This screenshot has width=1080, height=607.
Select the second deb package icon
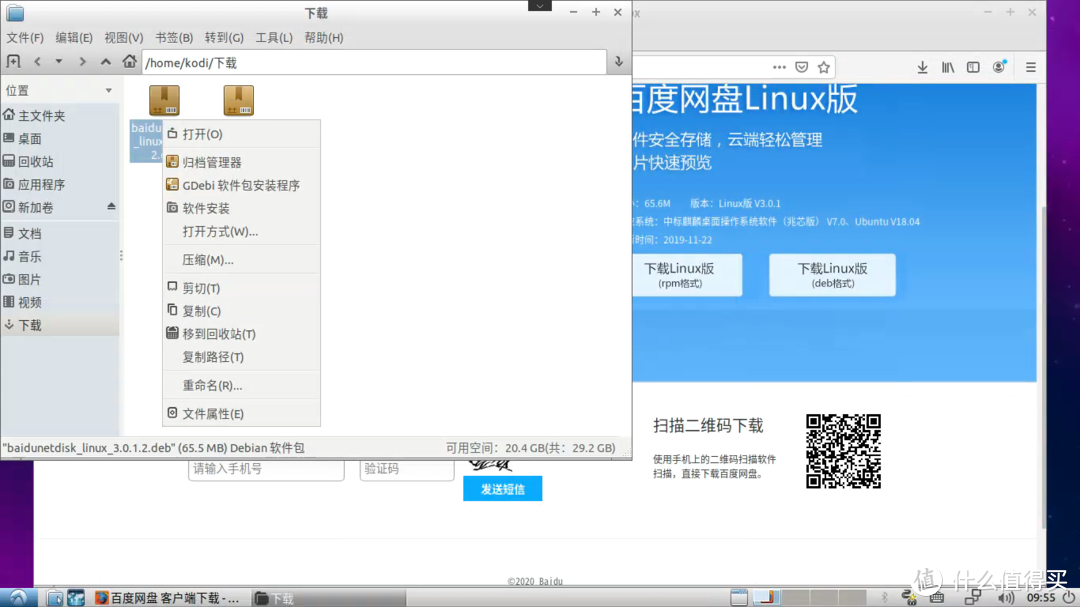(238, 101)
